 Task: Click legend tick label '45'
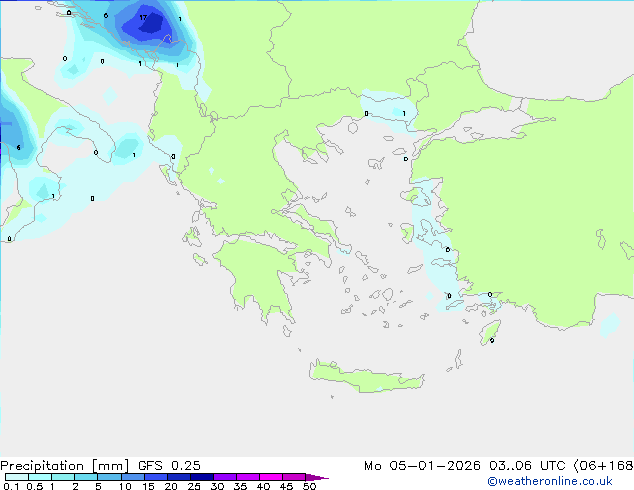pyautogui.click(x=286, y=486)
